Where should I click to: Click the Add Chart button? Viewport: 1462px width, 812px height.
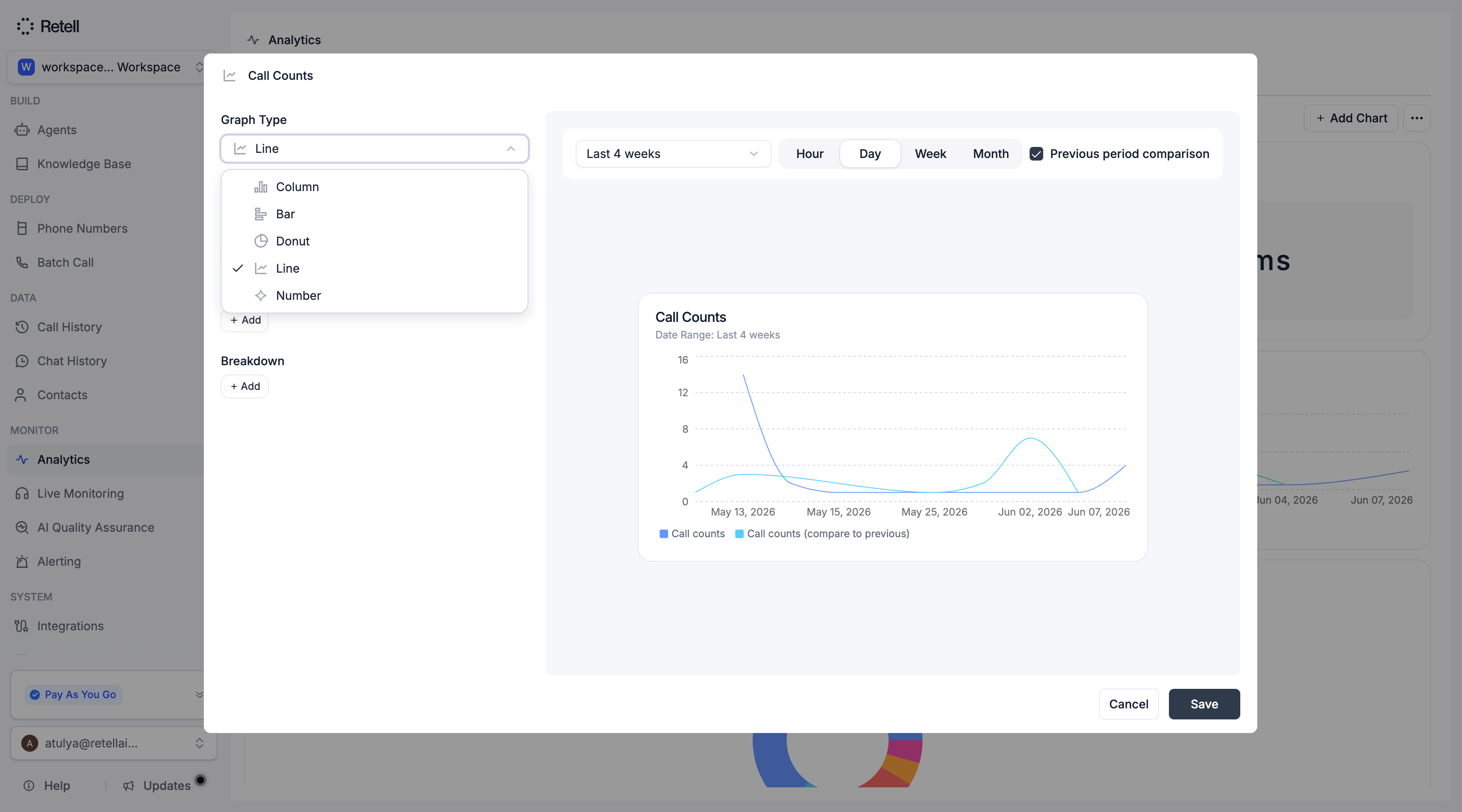(1351, 118)
